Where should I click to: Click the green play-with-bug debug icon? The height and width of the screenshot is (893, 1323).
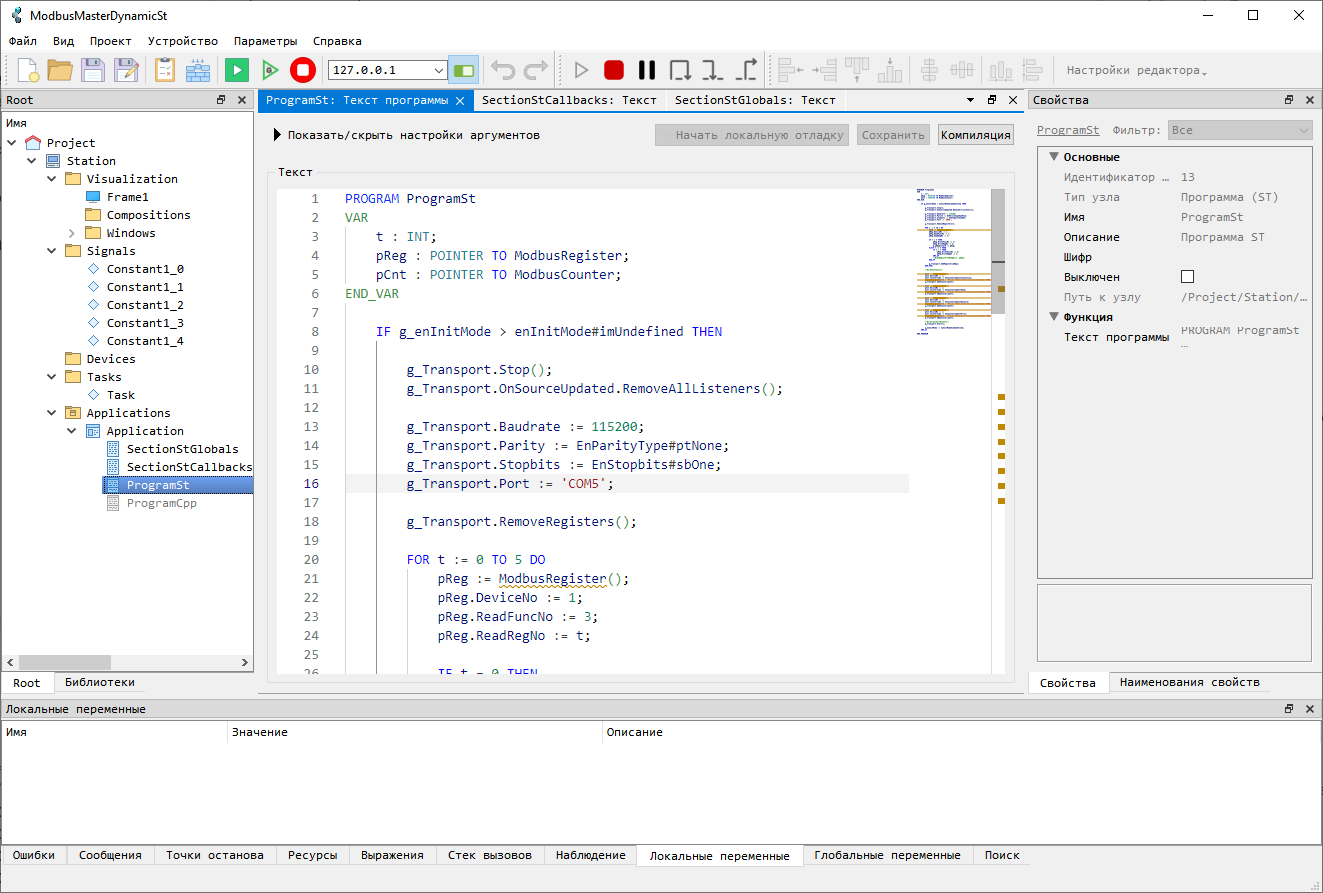pos(269,70)
